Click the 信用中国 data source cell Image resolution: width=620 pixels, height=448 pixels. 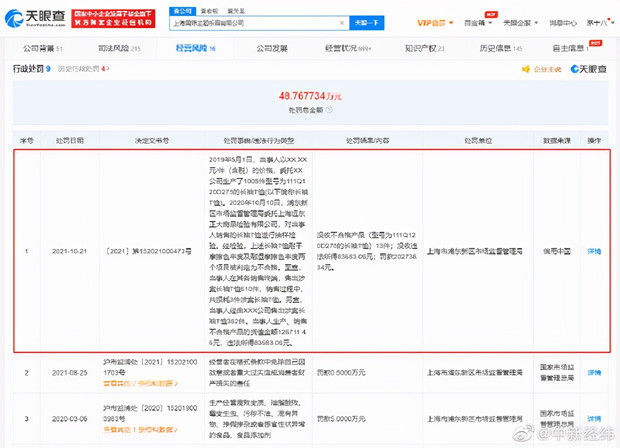point(557,251)
